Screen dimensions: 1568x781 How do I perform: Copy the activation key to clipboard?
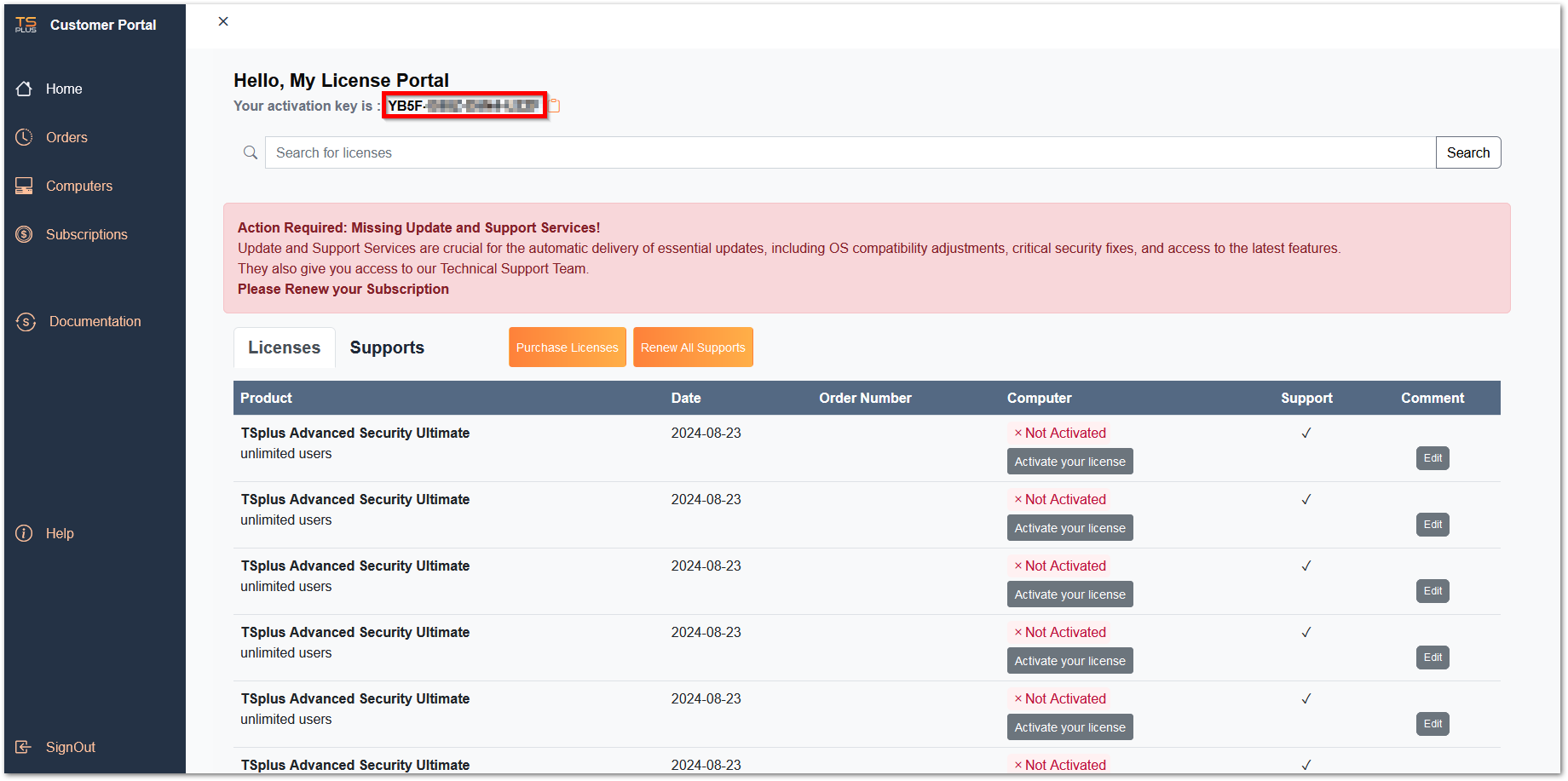pos(554,105)
